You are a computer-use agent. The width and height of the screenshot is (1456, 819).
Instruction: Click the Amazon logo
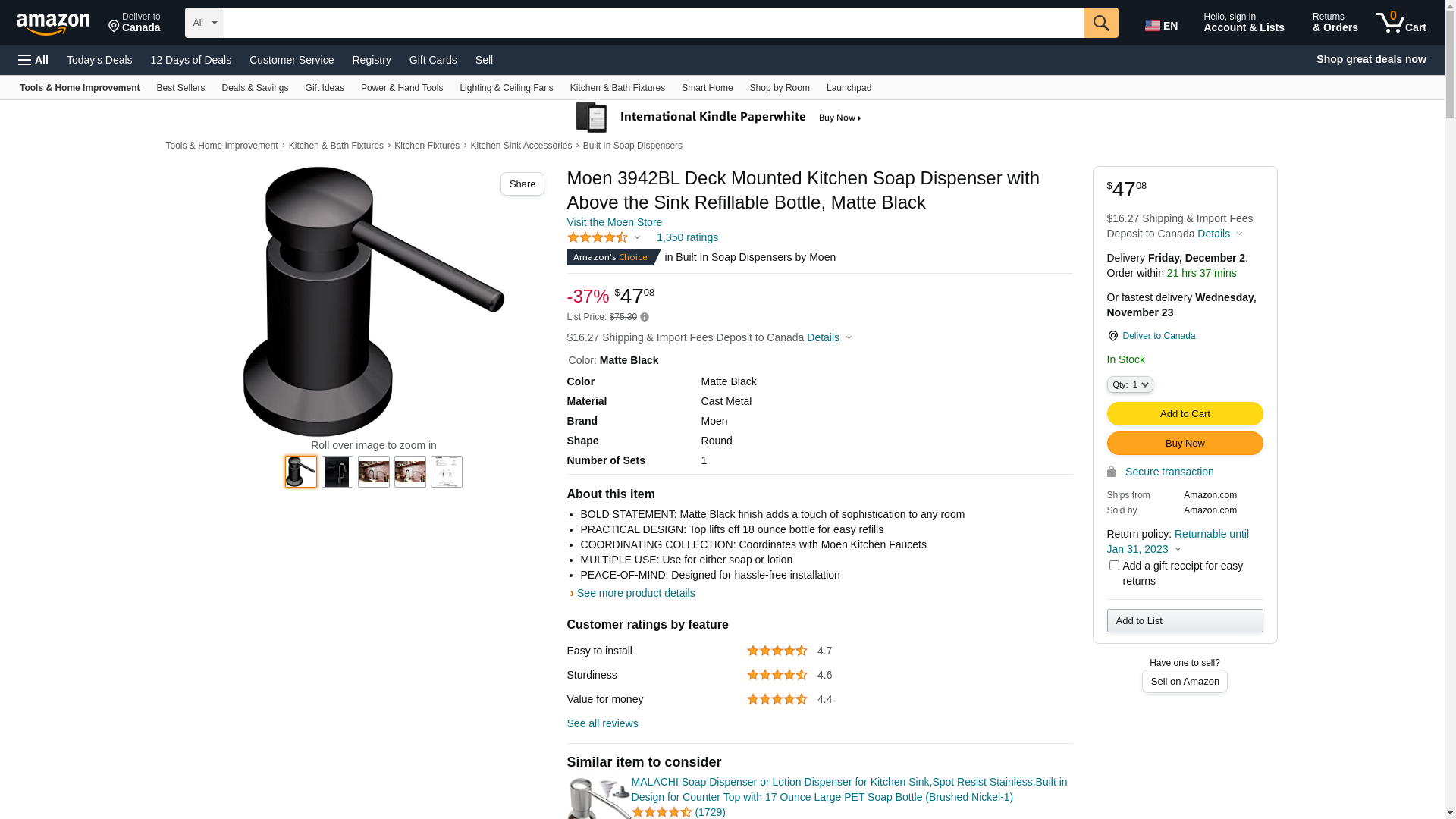click(53, 24)
